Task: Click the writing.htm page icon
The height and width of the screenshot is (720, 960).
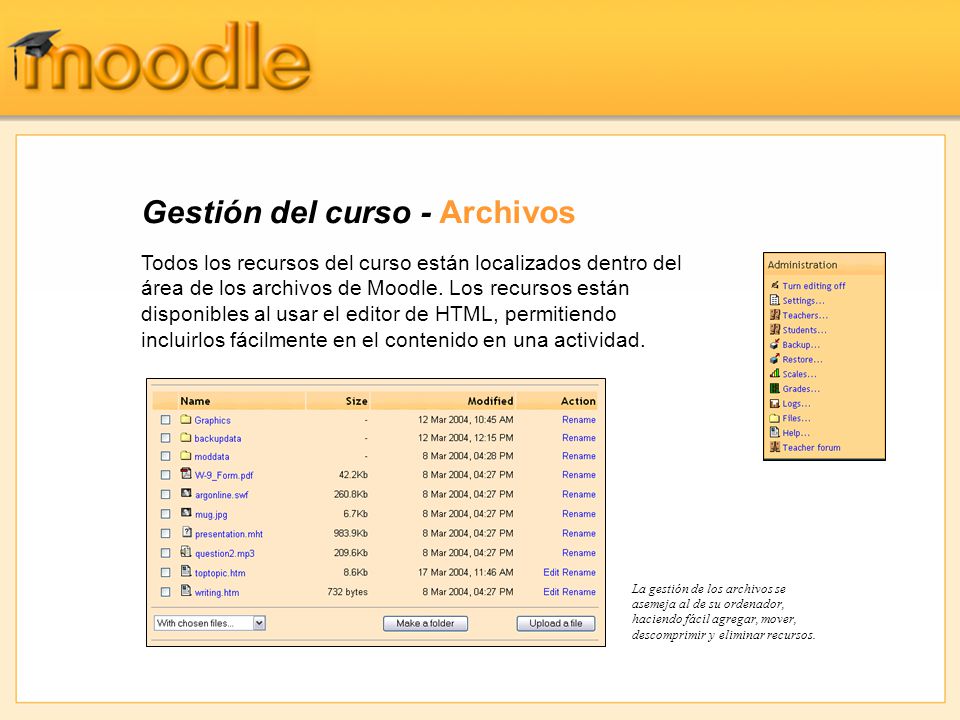Action: click(186, 591)
